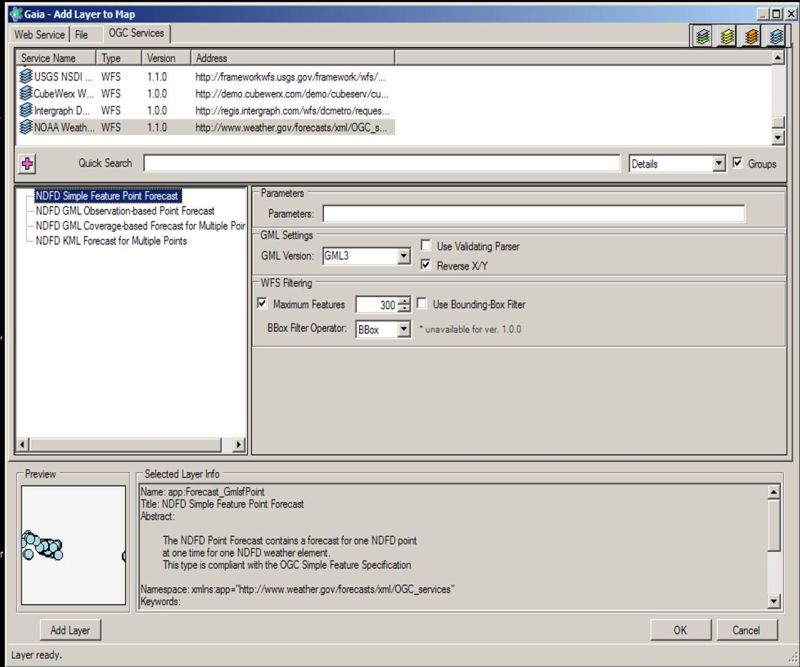Viewport: 800px width, 667px height.
Task: Sort by Version column header
Action: [166, 58]
